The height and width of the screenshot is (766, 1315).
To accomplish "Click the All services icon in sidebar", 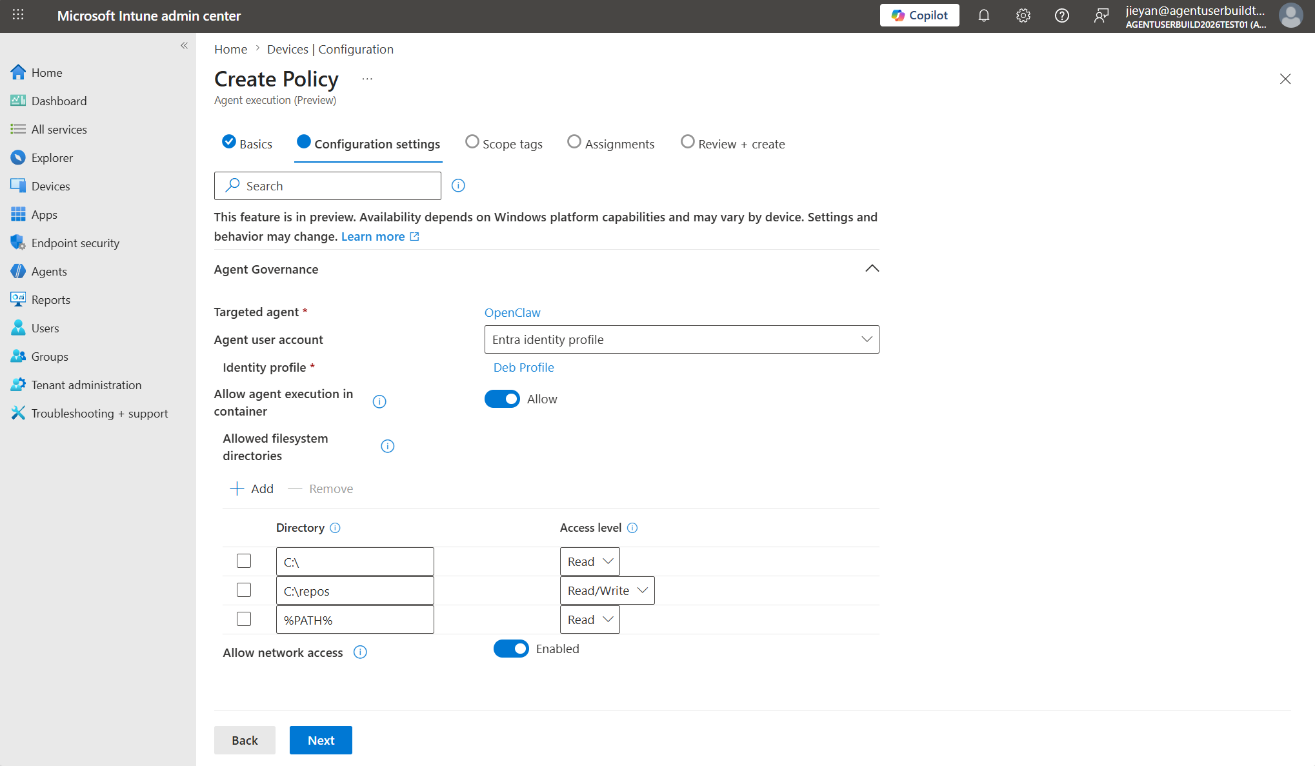I will [x=18, y=129].
